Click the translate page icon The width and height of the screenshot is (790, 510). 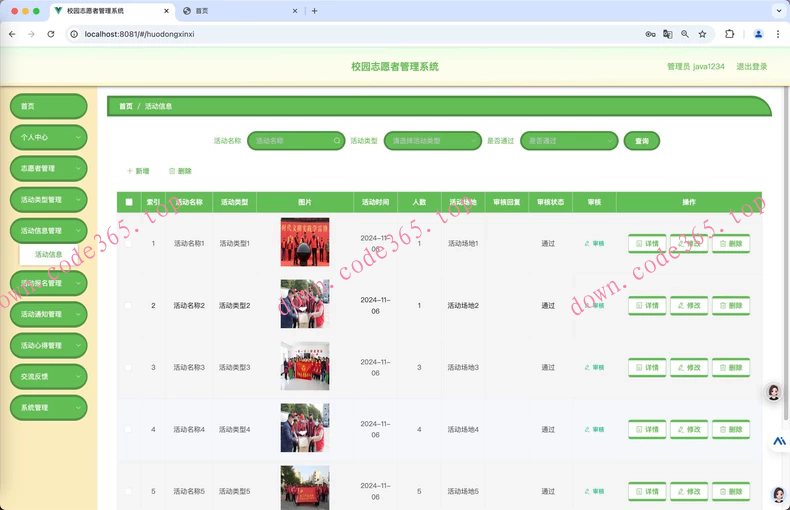[668, 34]
